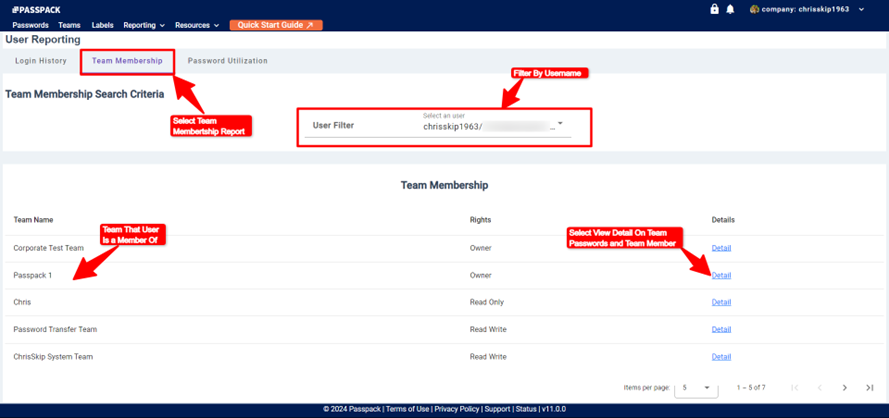
Task: Go to the first page
Action: [795, 387]
